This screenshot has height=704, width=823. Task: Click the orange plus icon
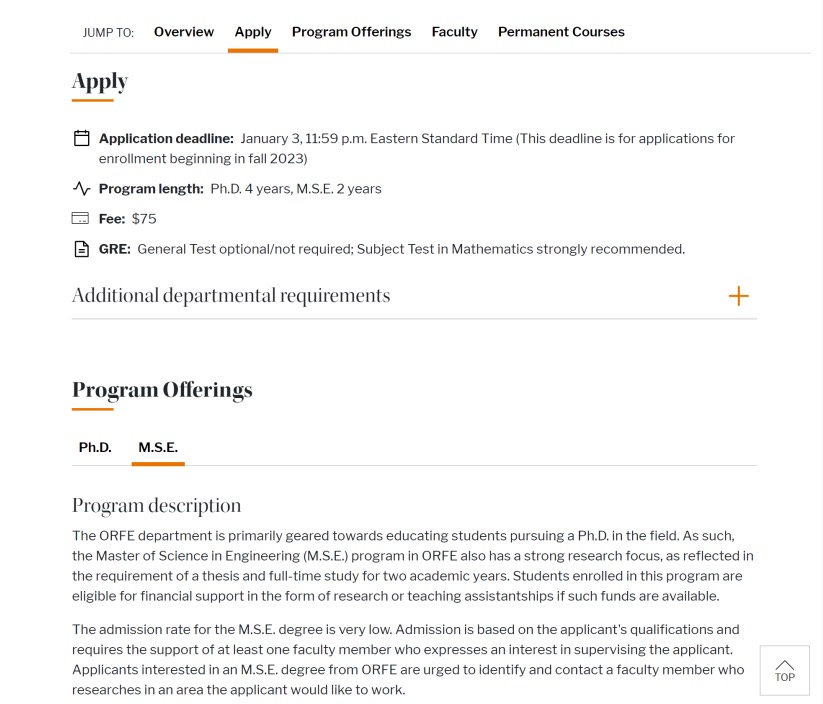(738, 296)
